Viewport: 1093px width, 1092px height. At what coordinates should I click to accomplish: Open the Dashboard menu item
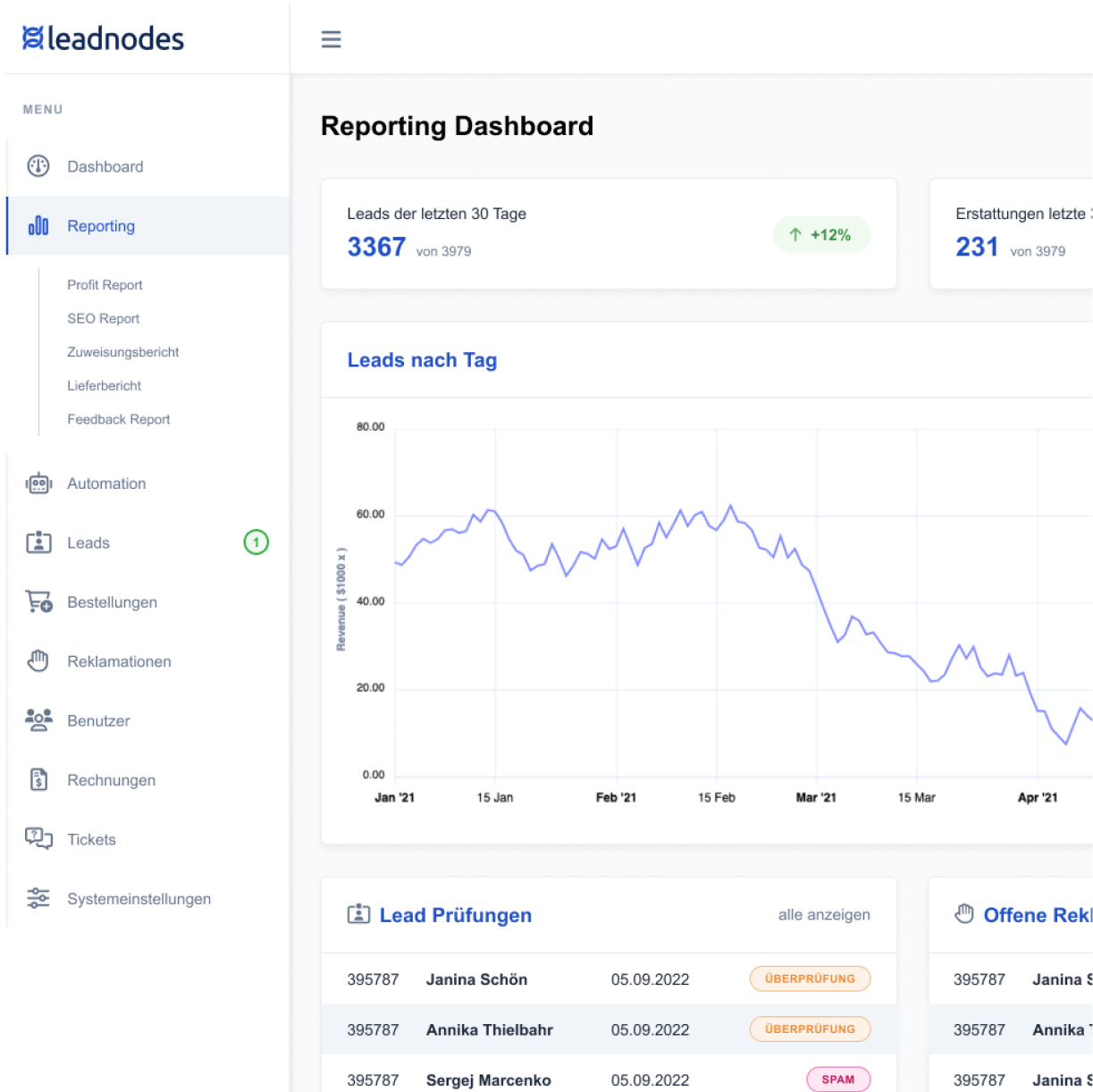pyautogui.click(x=148, y=166)
